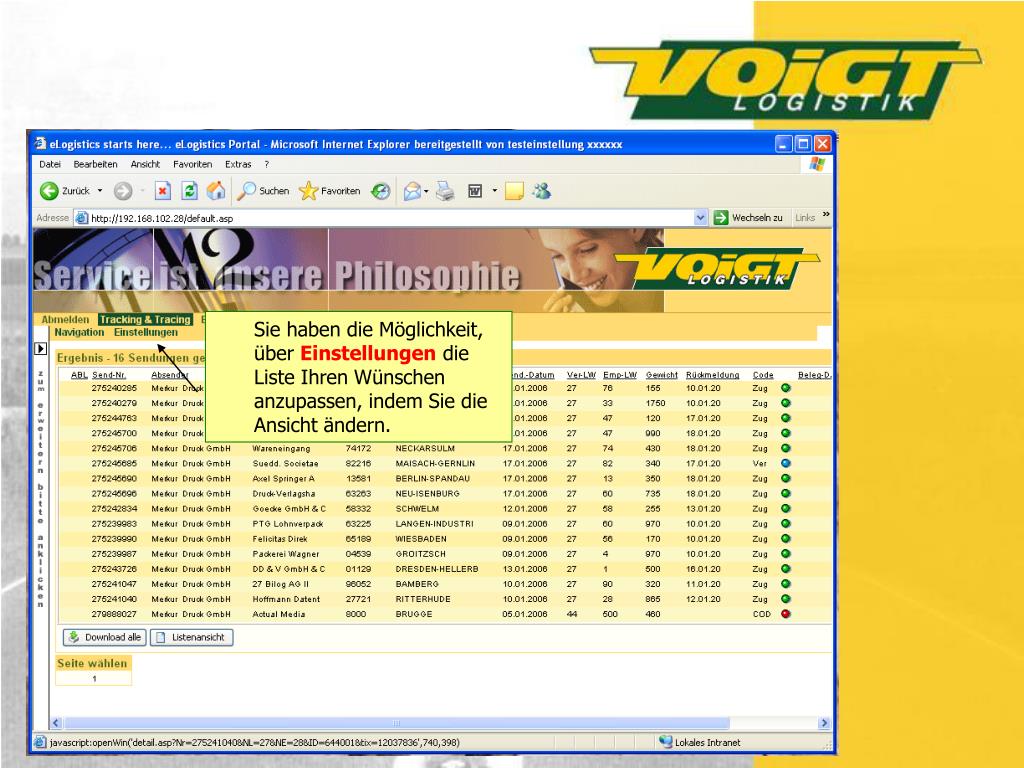This screenshot has height=768, width=1024.
Task: Select page 1 under Seite wählen
Action: (94, 679)
